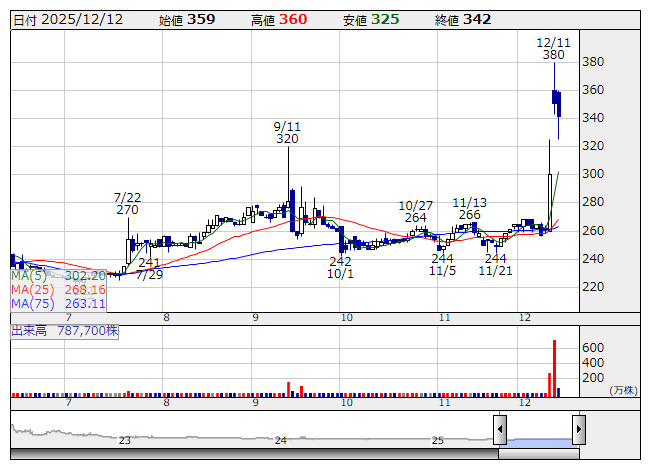Select the MA(5) legend entry
This screenshot has width=653, height=470.
tap(58, 275)
